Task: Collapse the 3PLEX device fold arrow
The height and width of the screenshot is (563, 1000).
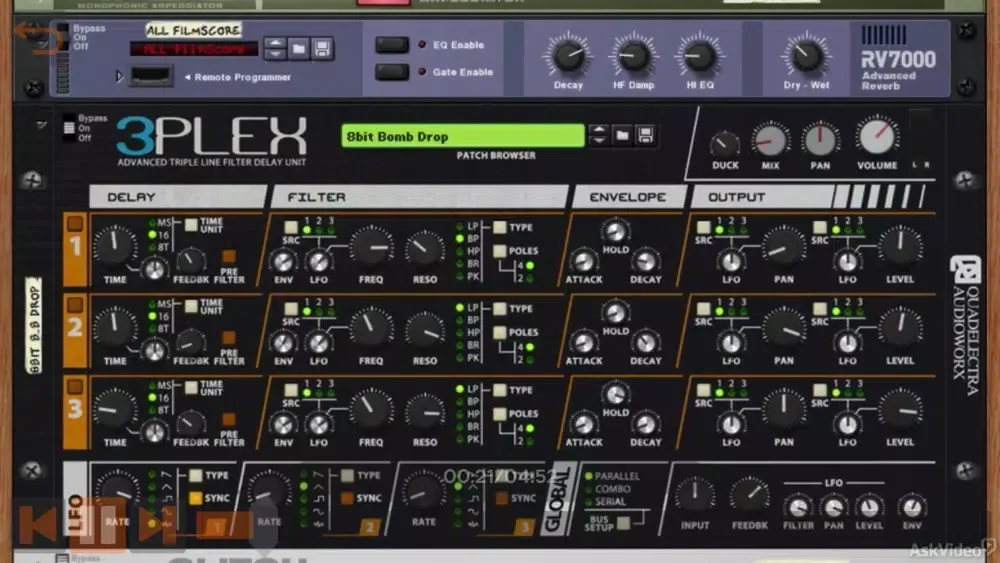Action: pos(42,126)
